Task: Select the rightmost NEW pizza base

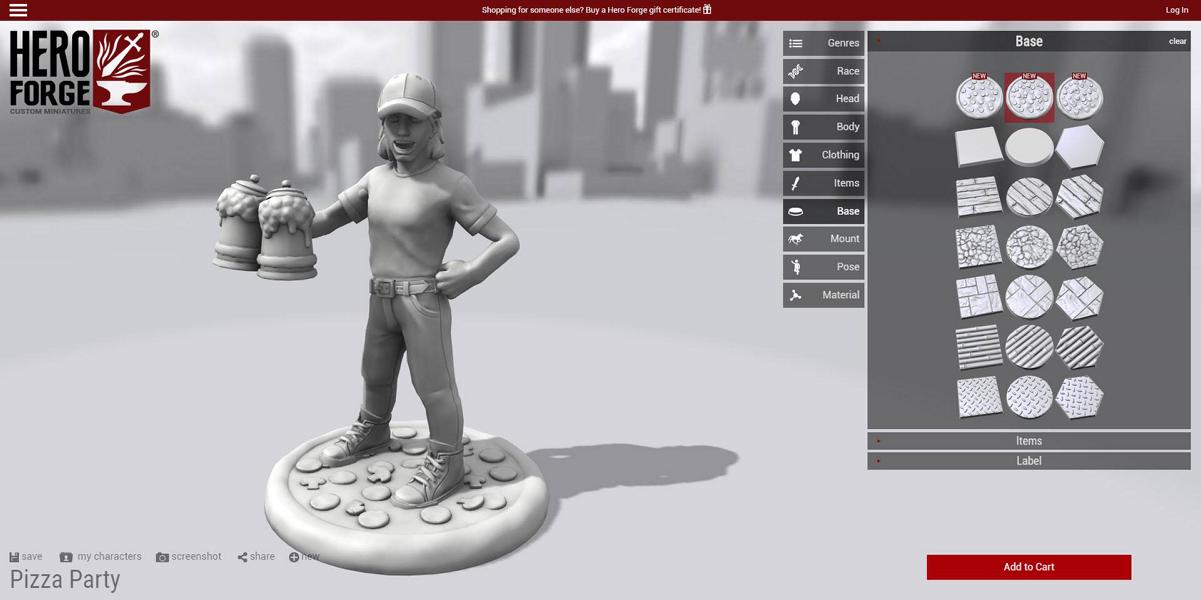Action: tap(1079, 98)
